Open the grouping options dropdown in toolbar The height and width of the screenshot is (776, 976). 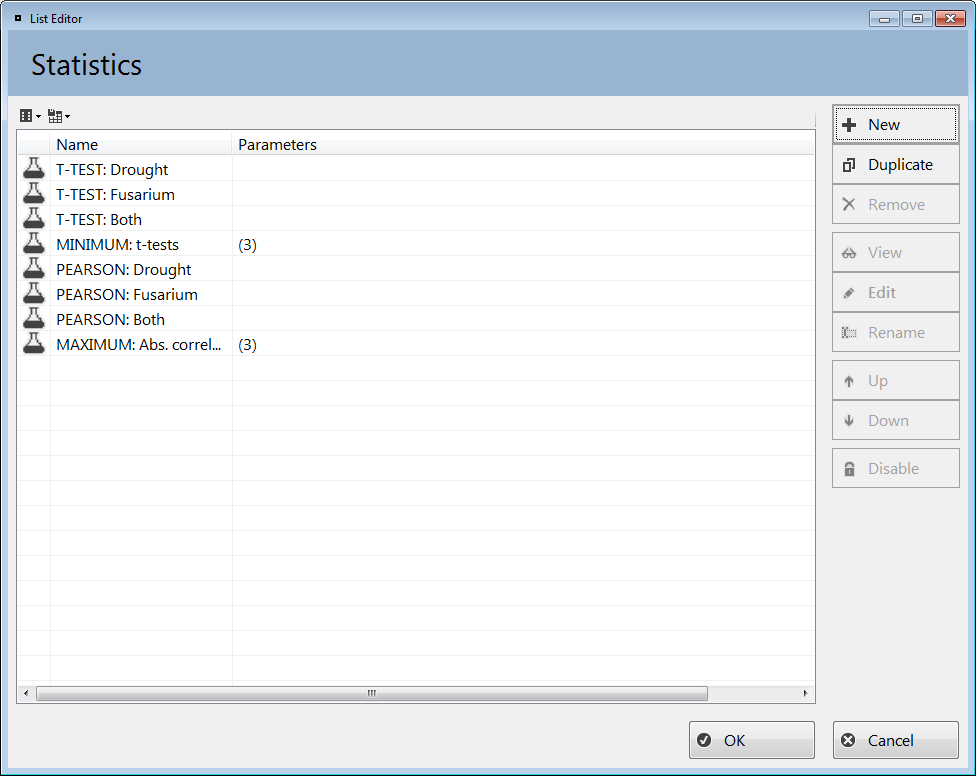tap(59, 116)
